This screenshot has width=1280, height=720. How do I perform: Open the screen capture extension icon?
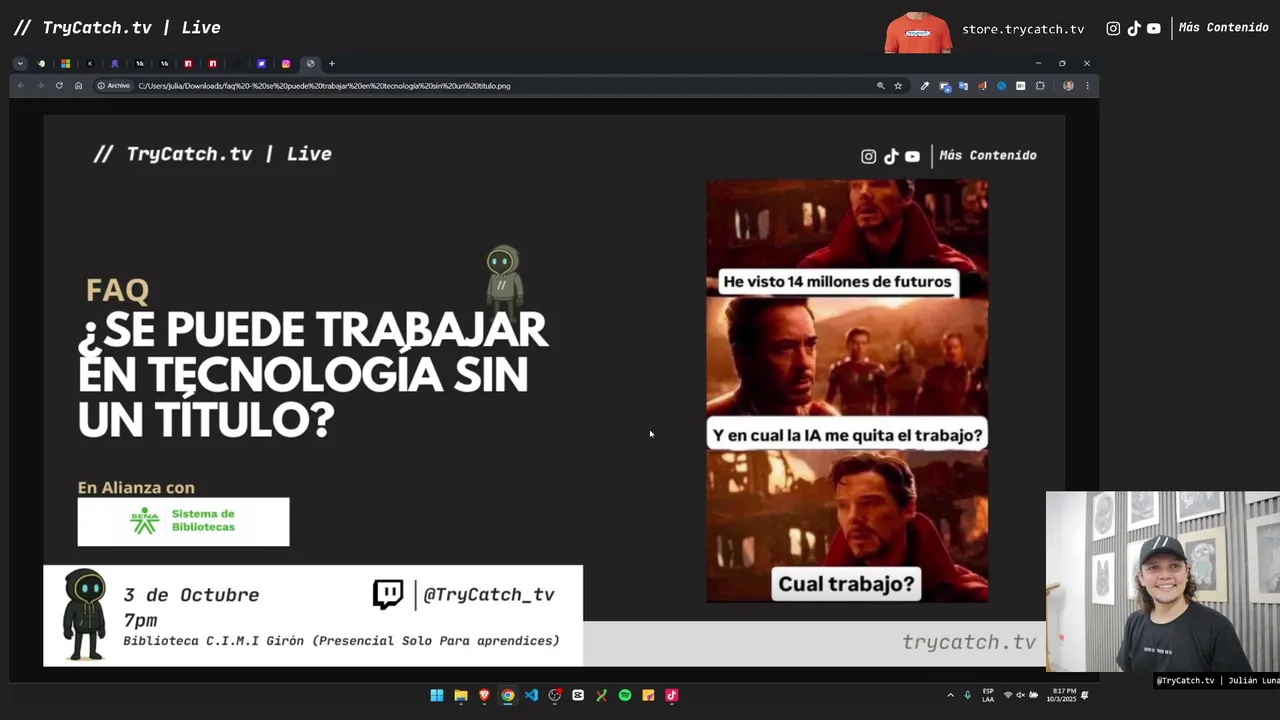(944, 87)
